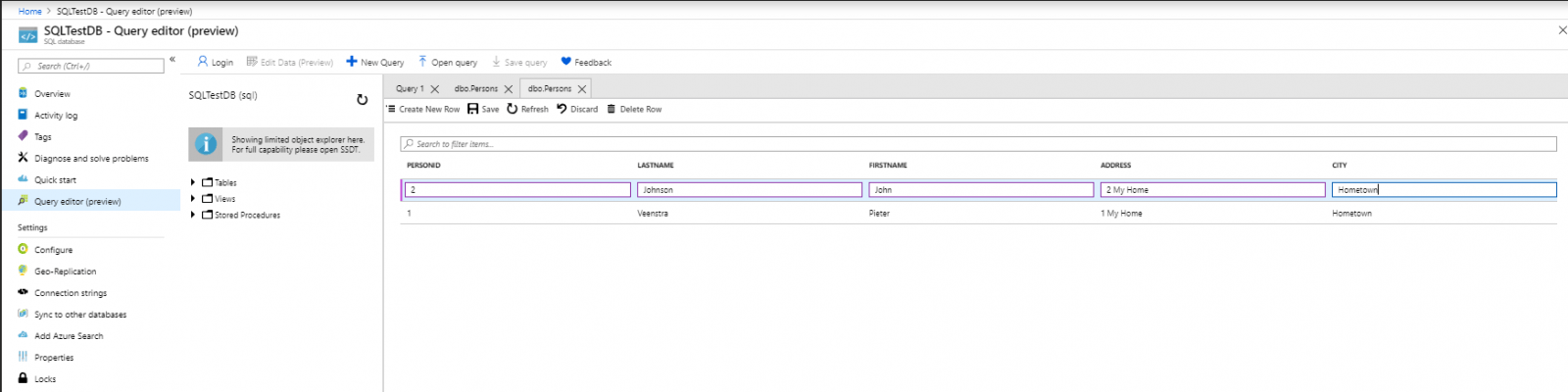Click the Geo-Replication globe icon
The image size is (1568, 392).
(x=23, y=270)
